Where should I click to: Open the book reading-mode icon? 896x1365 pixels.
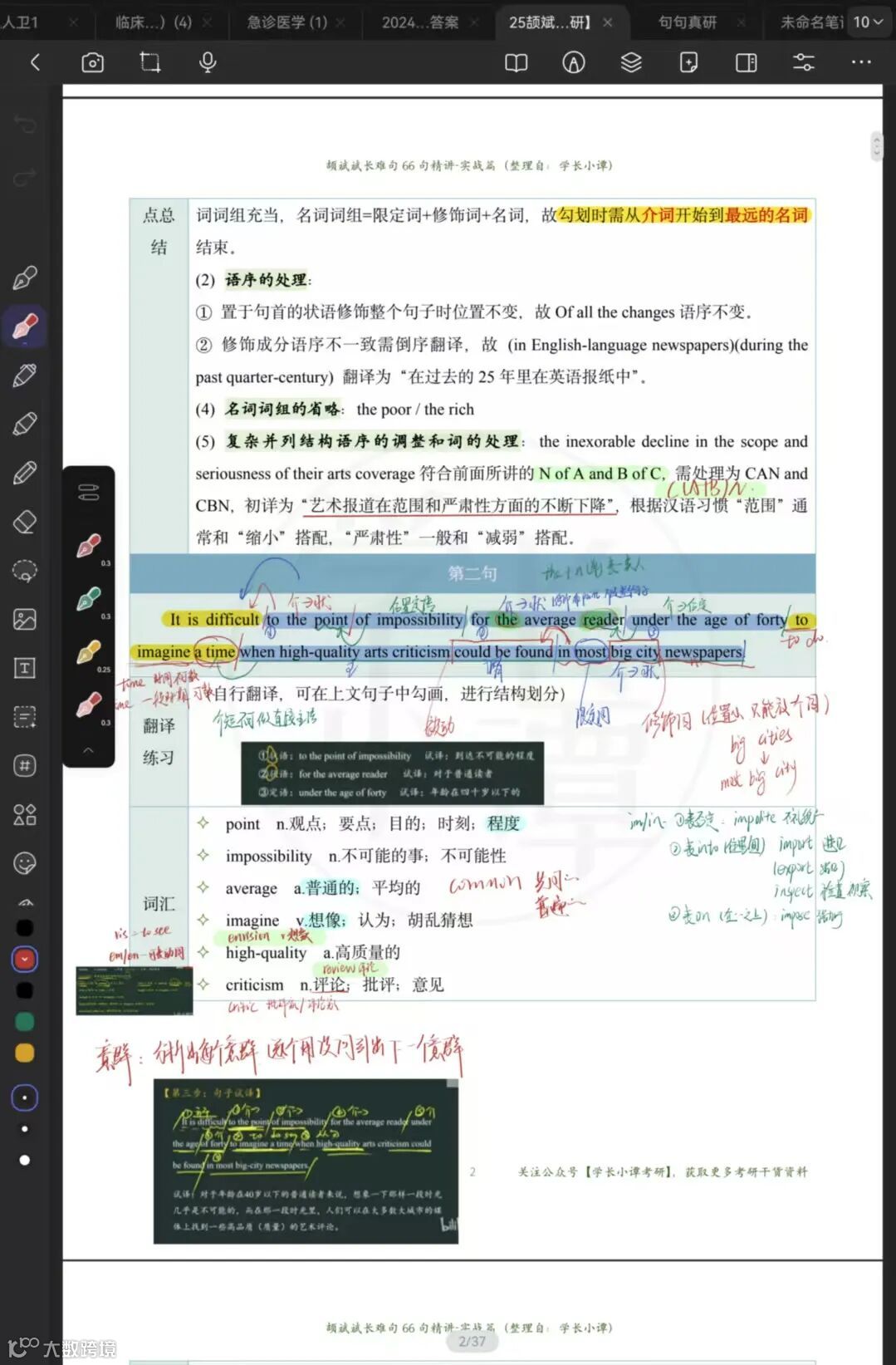pyautogui.click(x=516, y=62)
